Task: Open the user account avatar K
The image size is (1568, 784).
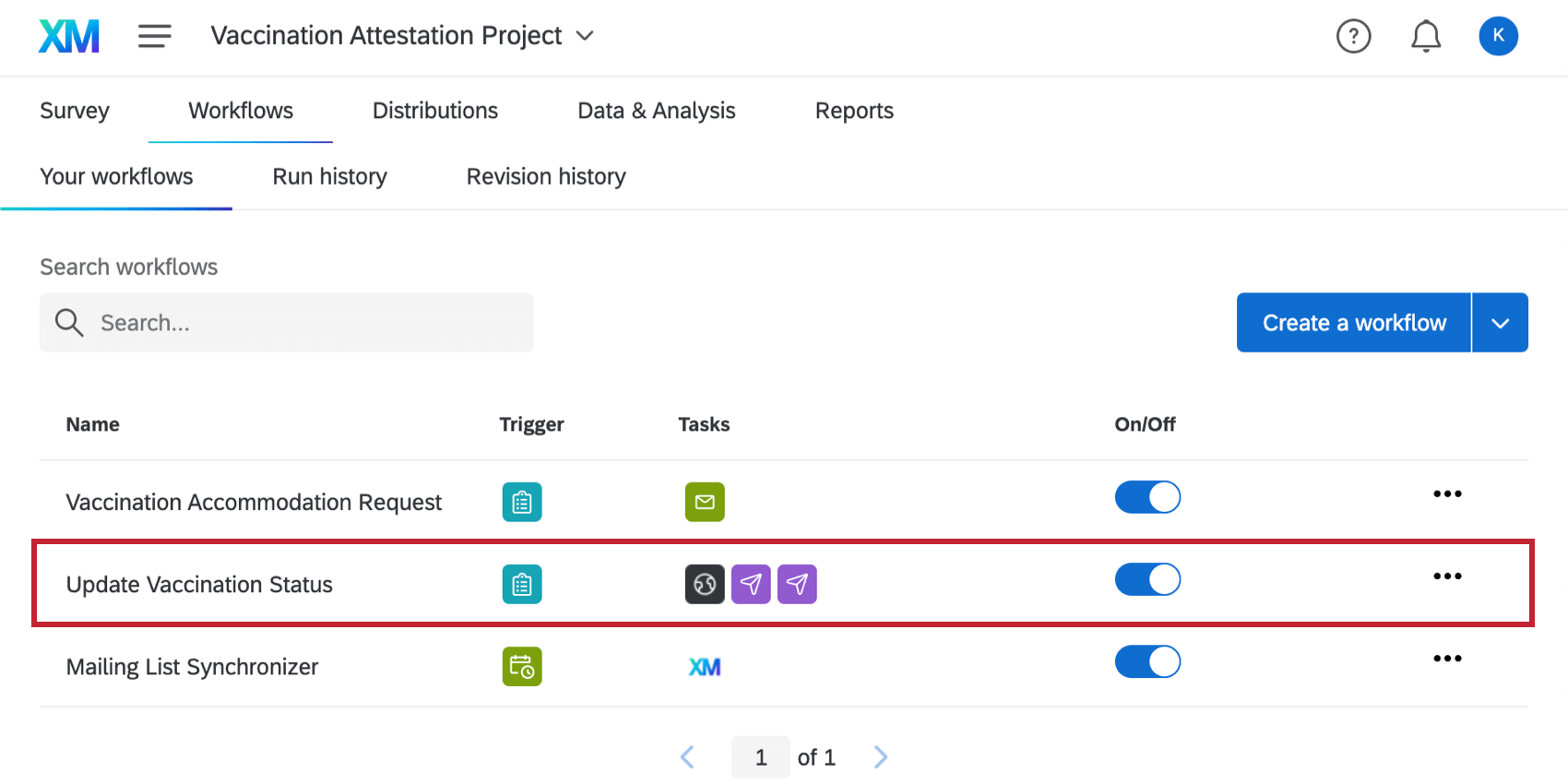Action: (1498, 36)
